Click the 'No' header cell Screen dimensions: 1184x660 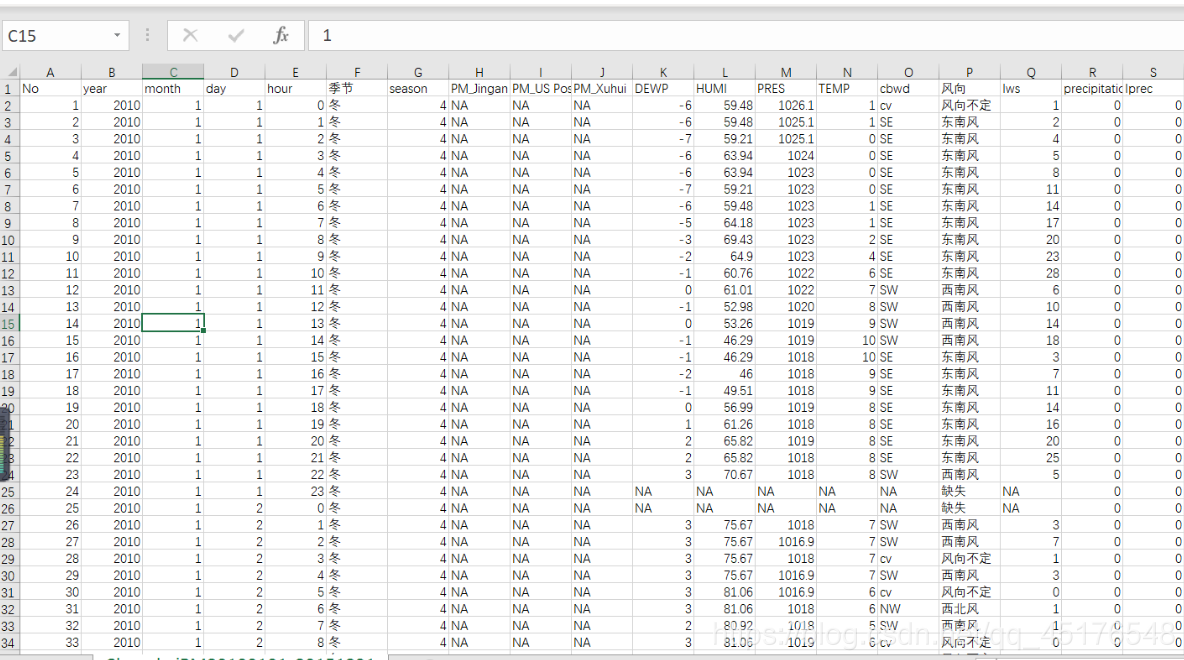51,88
